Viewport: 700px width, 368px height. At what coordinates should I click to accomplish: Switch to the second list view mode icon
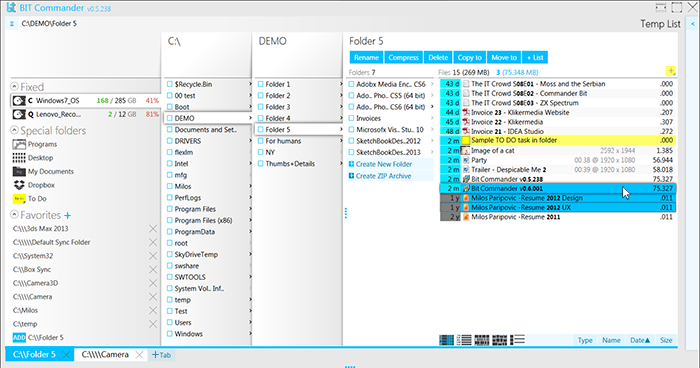tap(464, 340)
